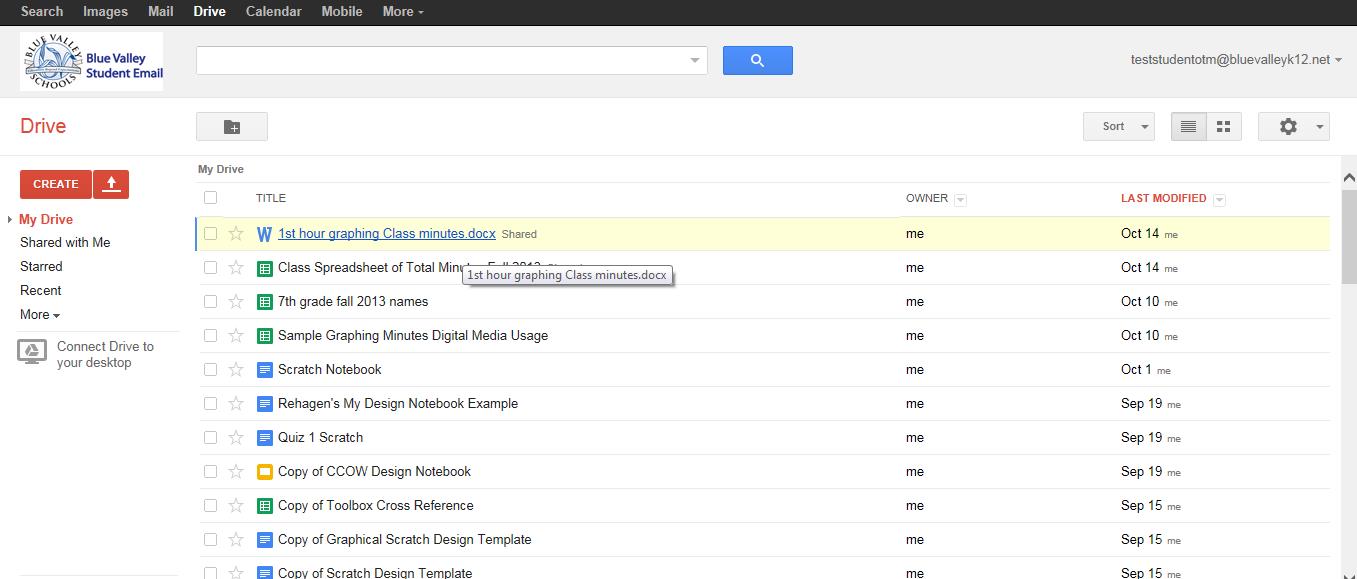Click the Connect Drive to your desktop link
1357x579 pixels.
click(x=105, y=354)
